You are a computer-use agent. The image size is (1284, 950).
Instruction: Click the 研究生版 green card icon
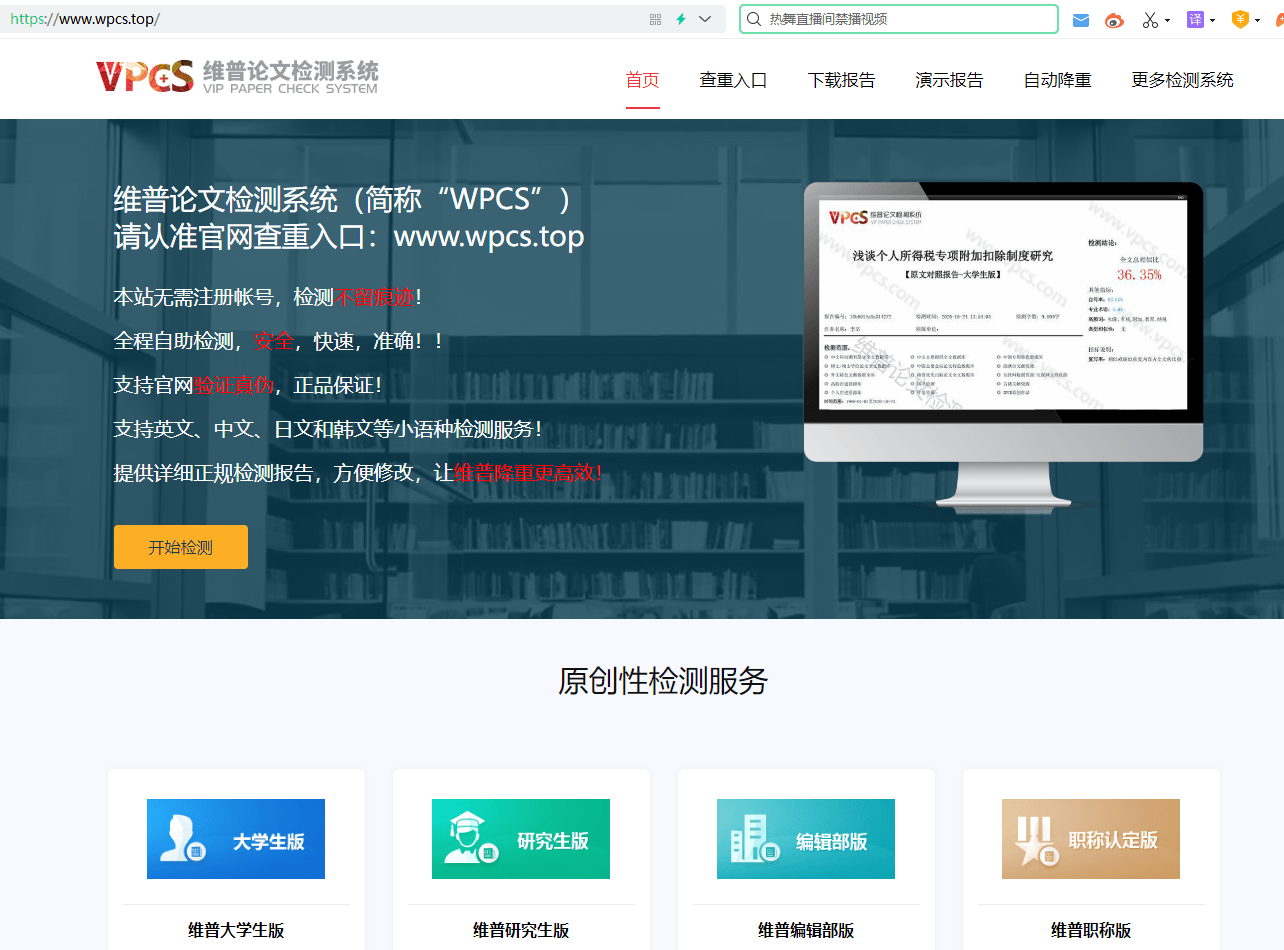point(521,839)
